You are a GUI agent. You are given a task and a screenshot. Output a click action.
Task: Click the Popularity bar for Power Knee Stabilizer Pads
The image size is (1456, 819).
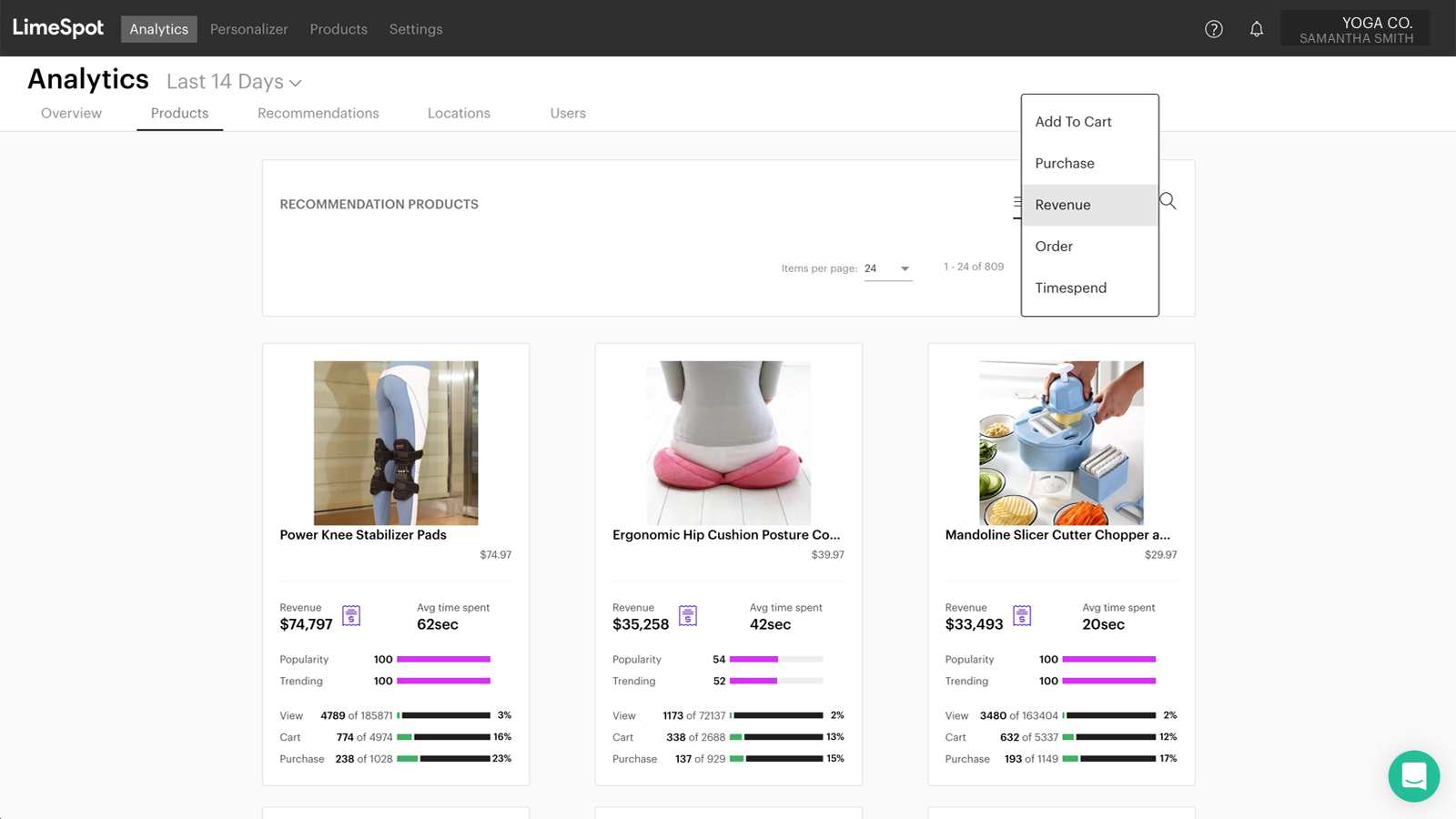tap(443, 659)
